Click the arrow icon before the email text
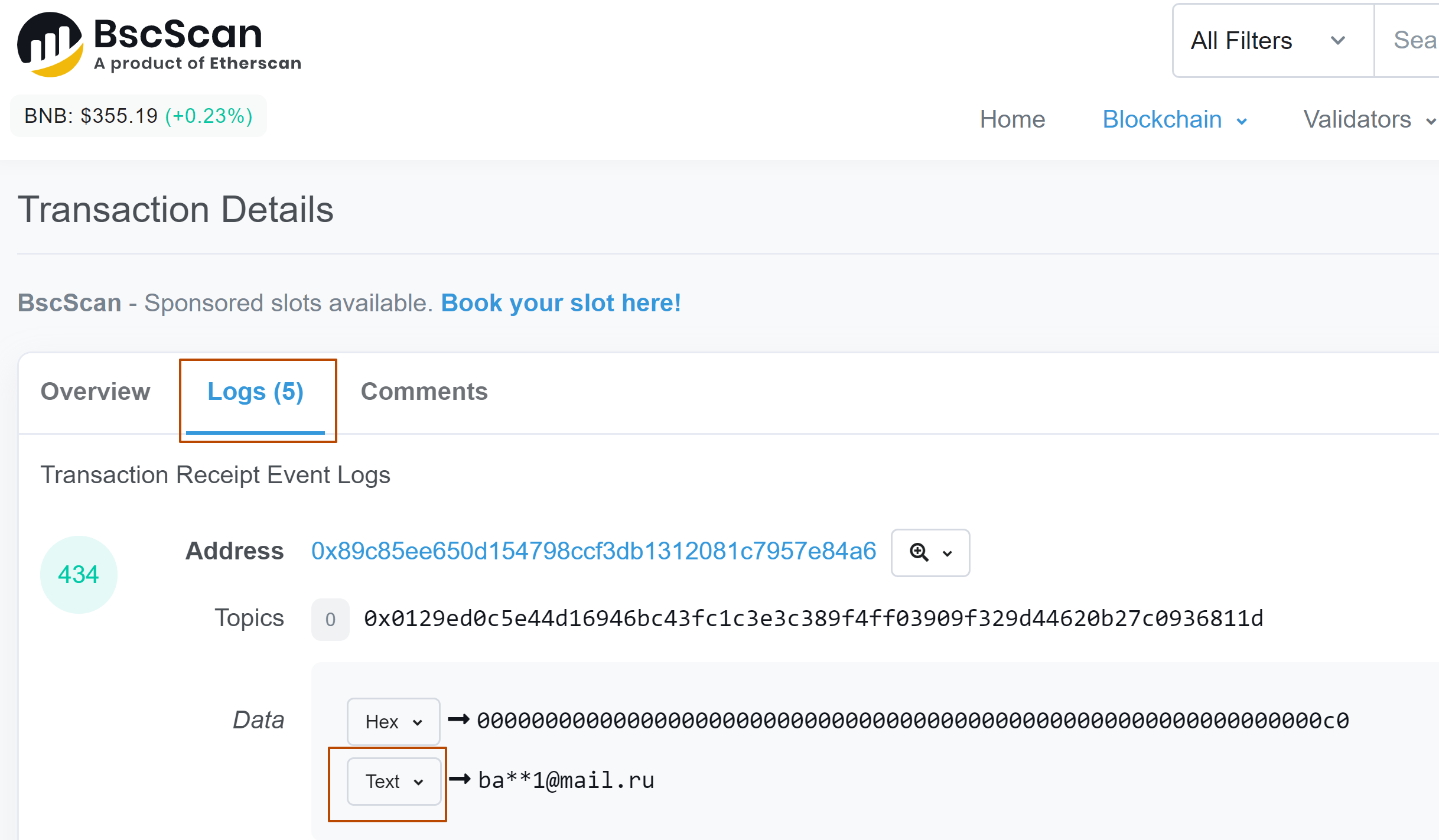Viewport: 1439px width, 840px height. [x=460, y=780]
